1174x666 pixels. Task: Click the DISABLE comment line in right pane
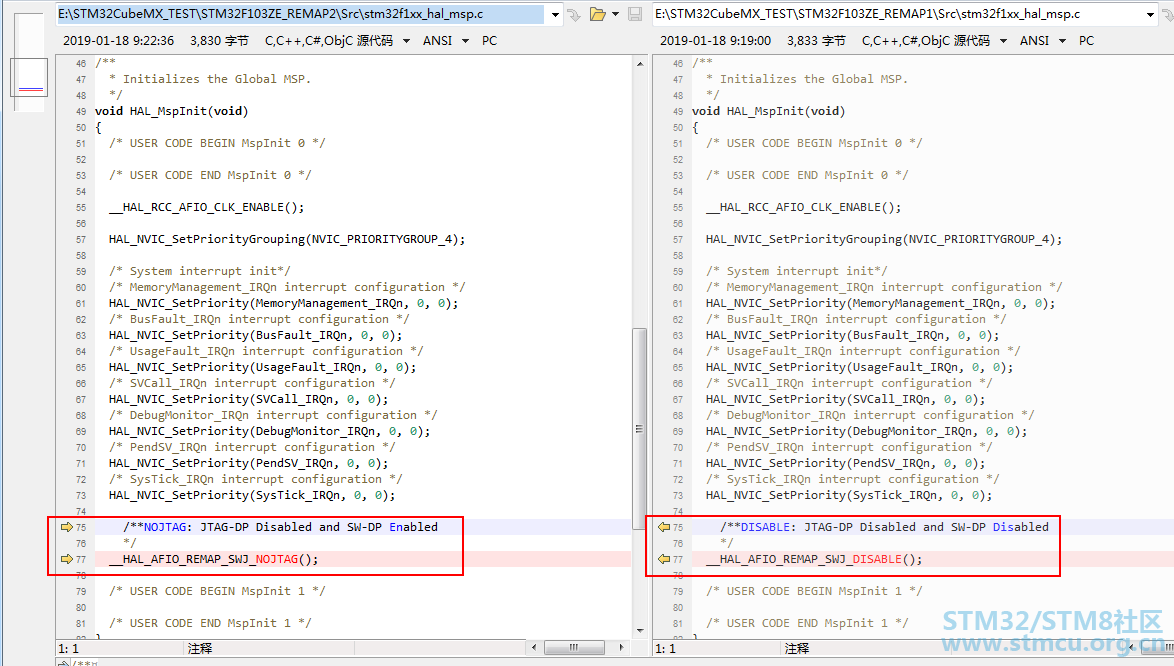click(884, 527)
